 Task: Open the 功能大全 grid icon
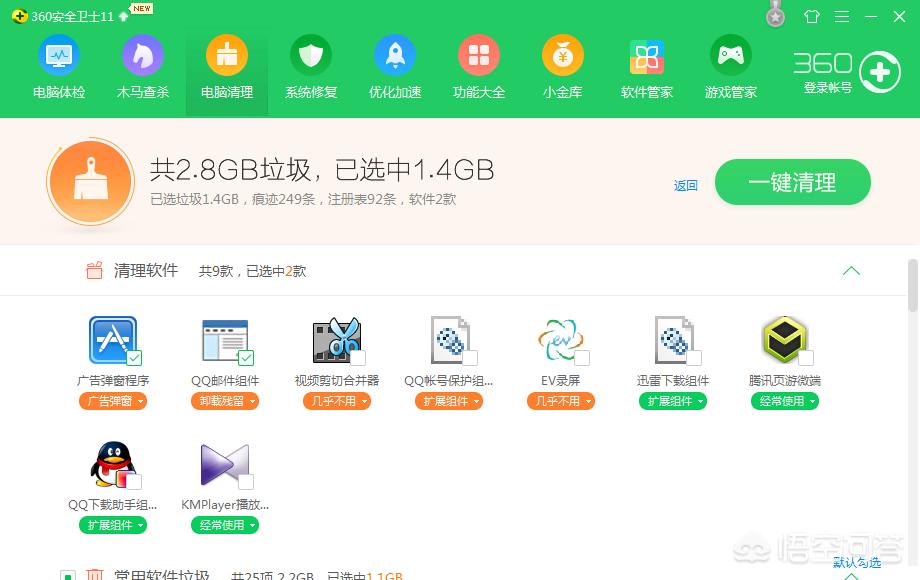479,56
